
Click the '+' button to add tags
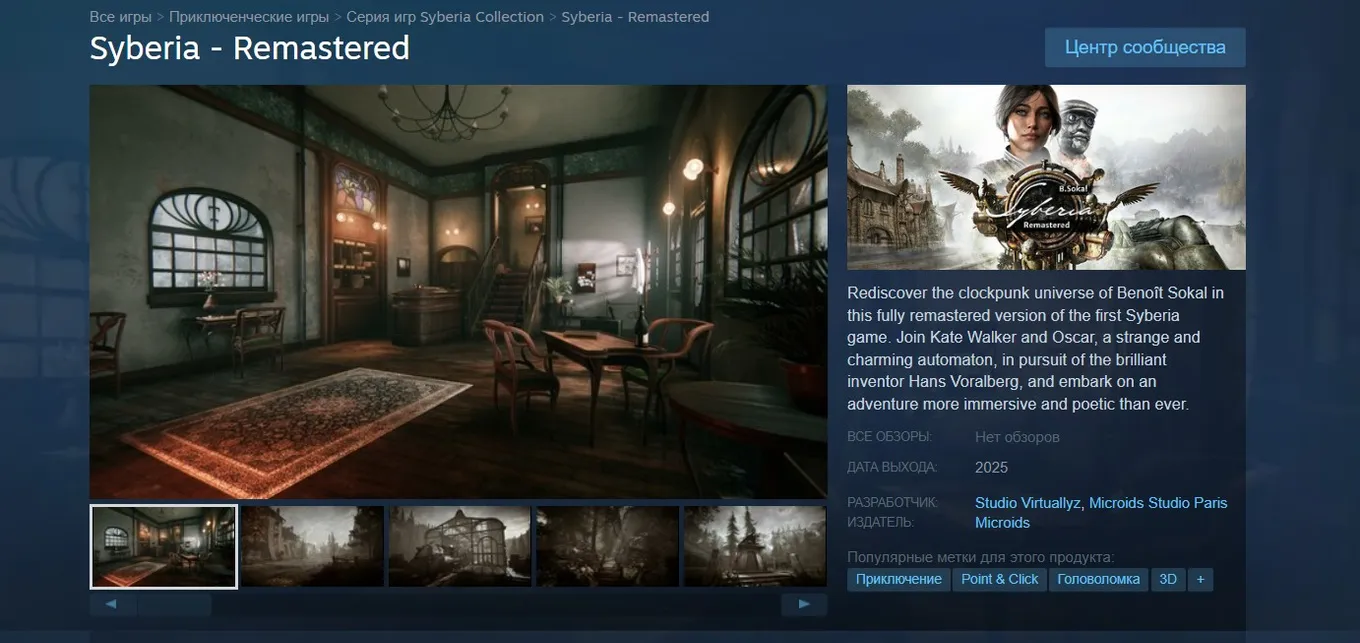[1201, 579]
